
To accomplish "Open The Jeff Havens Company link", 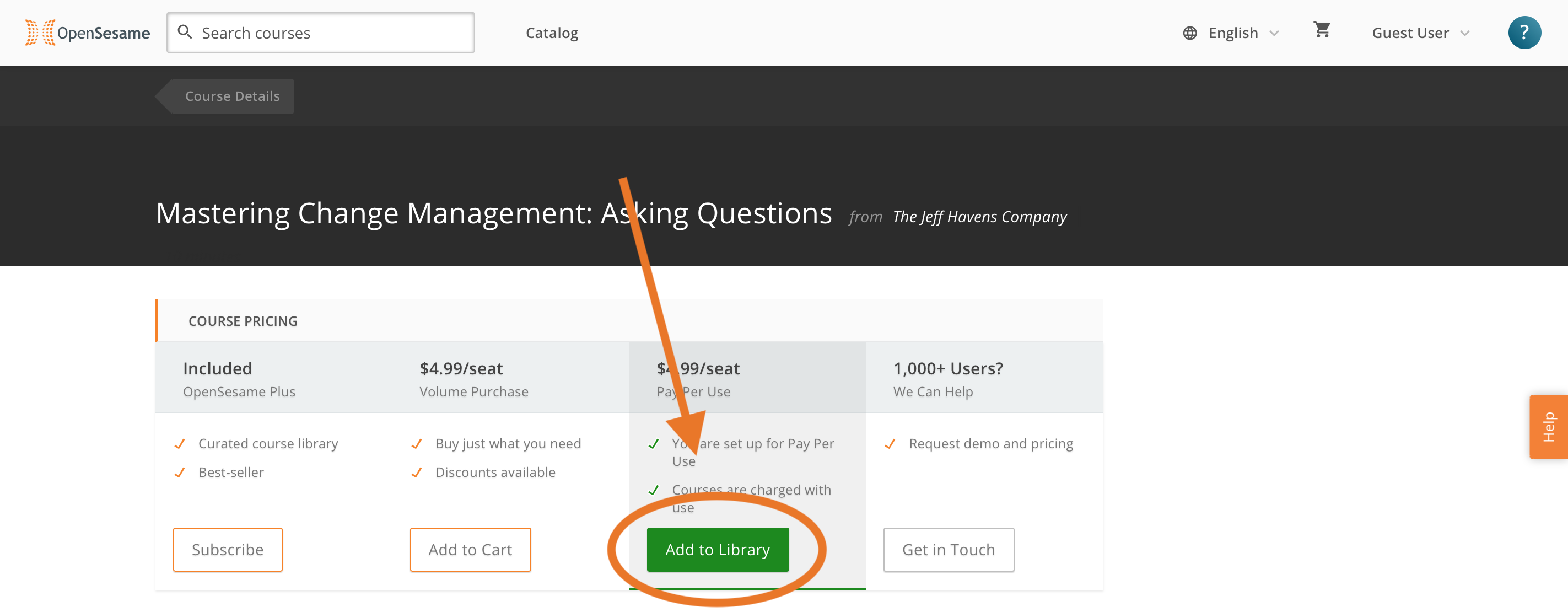I will click(x=979, y=217).
